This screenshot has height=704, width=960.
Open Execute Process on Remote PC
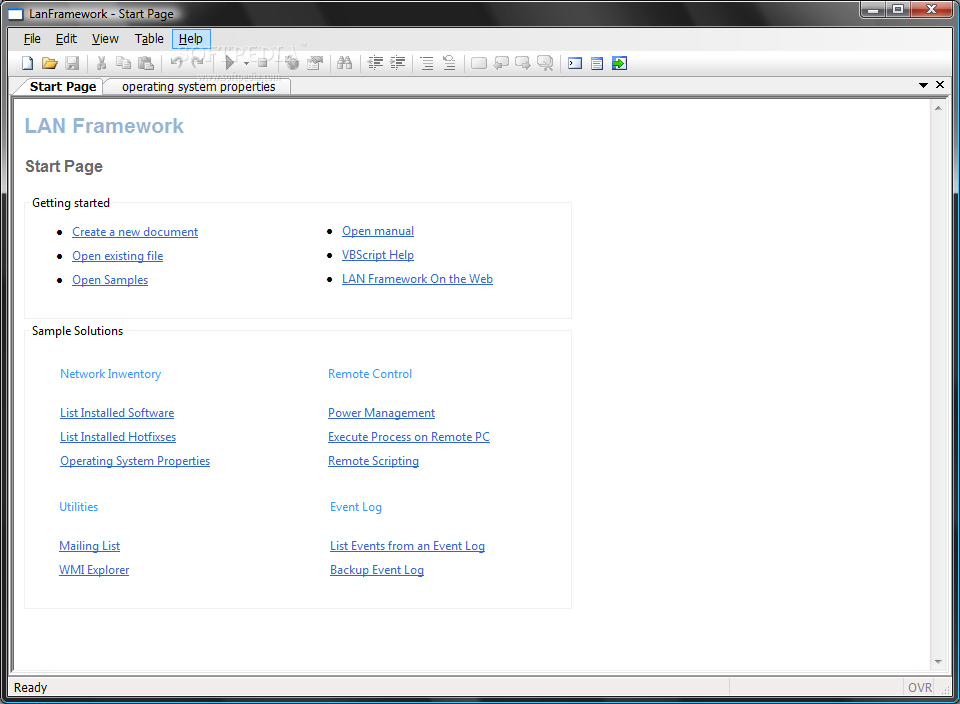[409, 436]
